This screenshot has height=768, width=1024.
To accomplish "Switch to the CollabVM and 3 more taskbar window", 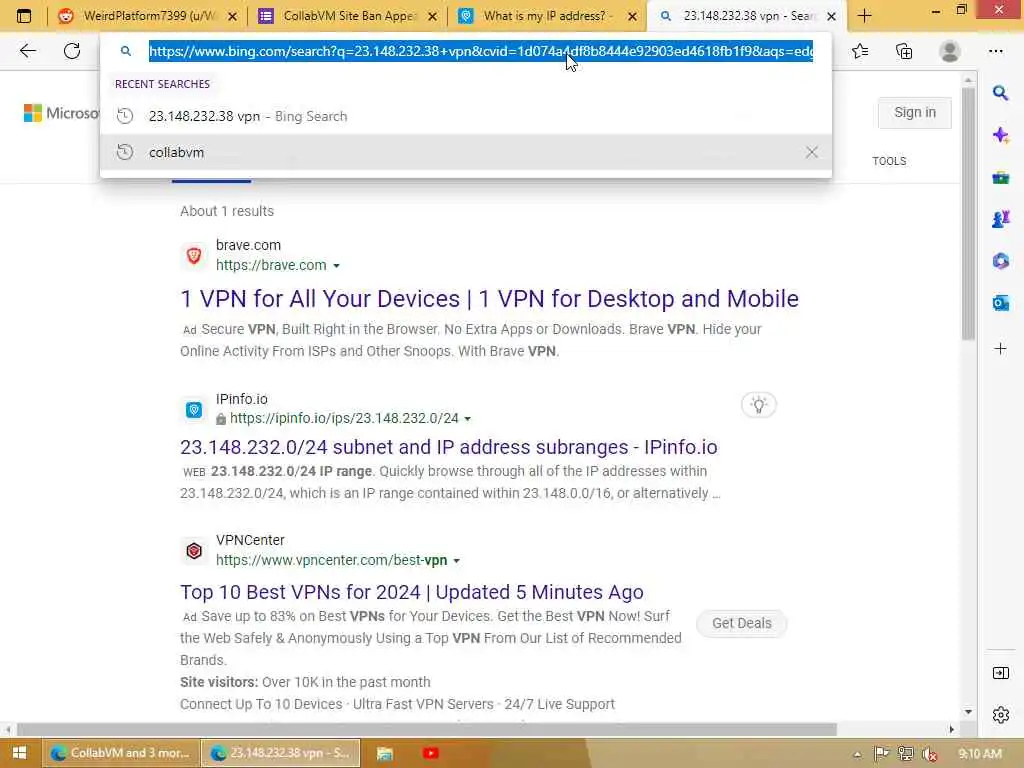I will point(122,753).
